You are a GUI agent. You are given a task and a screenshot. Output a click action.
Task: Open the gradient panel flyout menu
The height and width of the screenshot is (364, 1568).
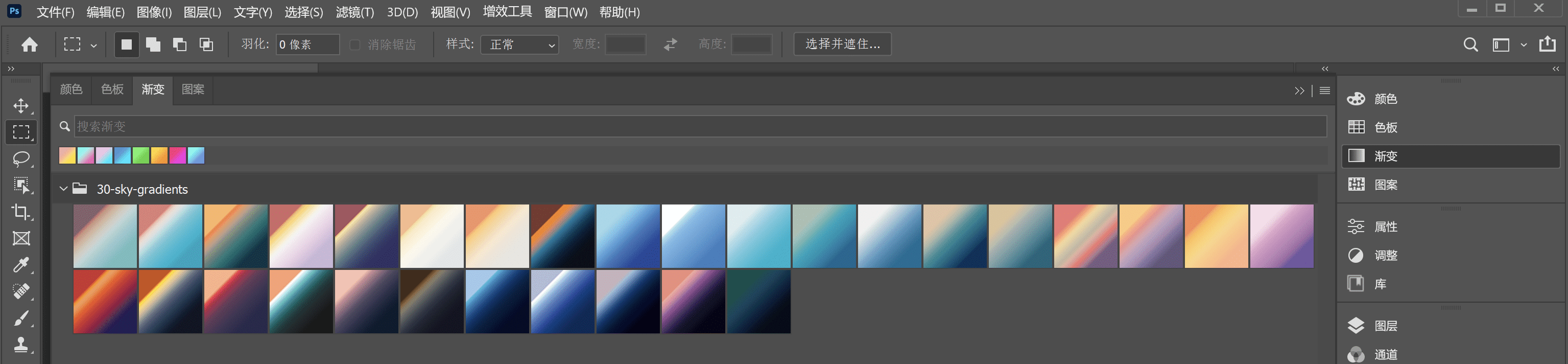1324,90
